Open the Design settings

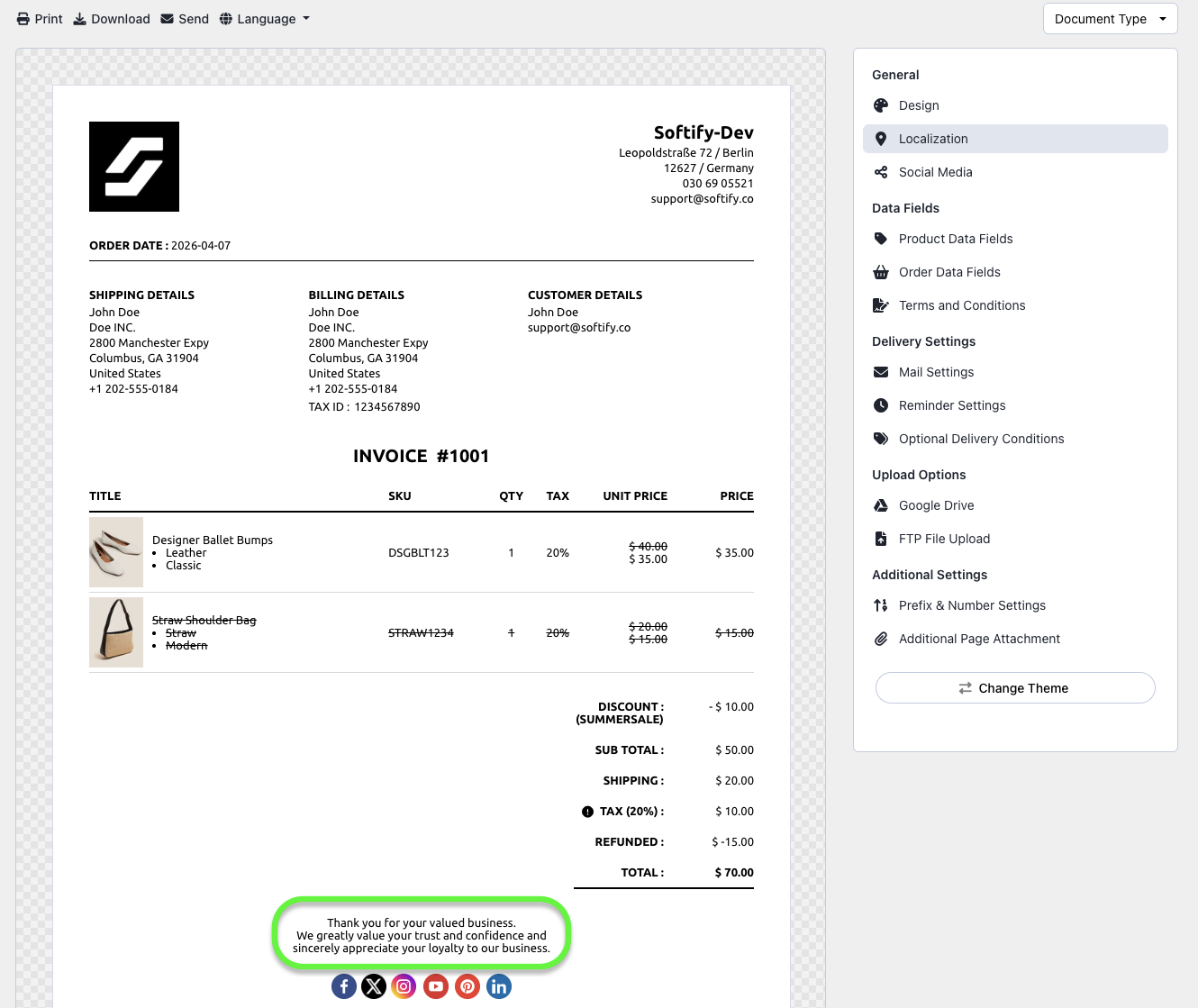click(x=919, y=105)
